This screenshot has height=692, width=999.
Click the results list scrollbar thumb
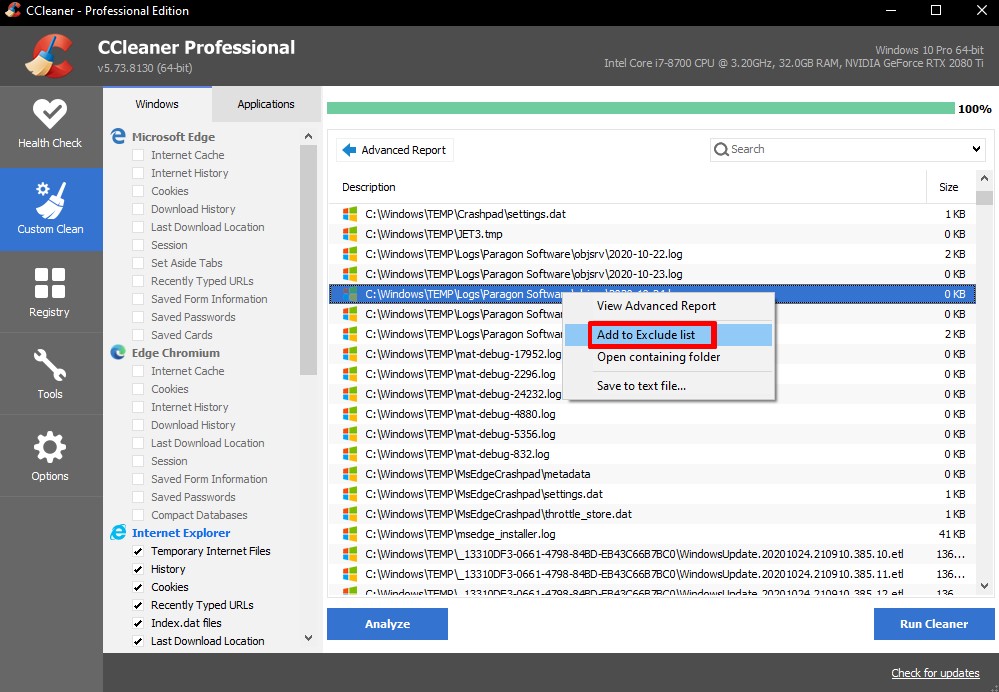984,198
